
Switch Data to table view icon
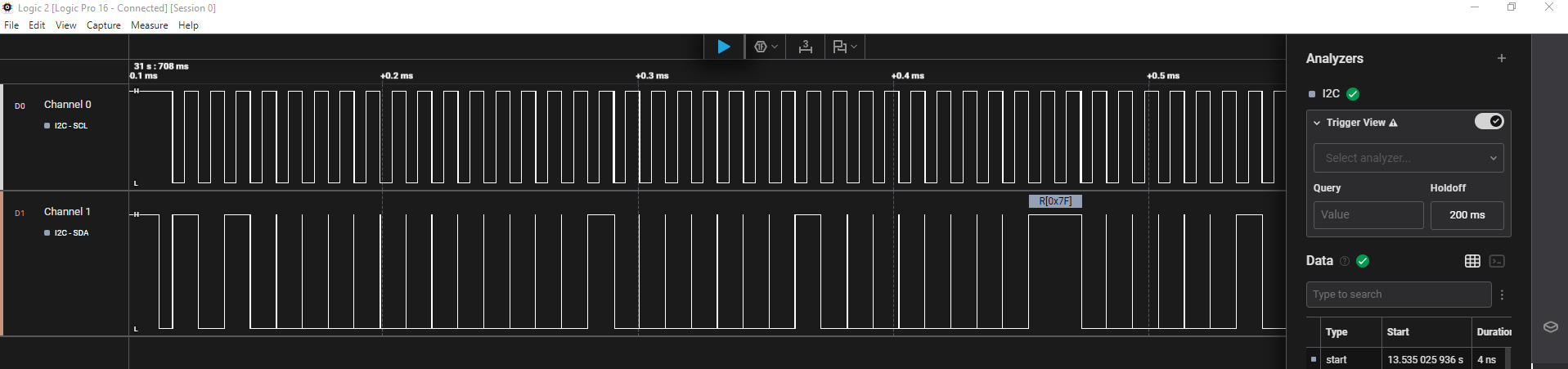click(1472, 261)
